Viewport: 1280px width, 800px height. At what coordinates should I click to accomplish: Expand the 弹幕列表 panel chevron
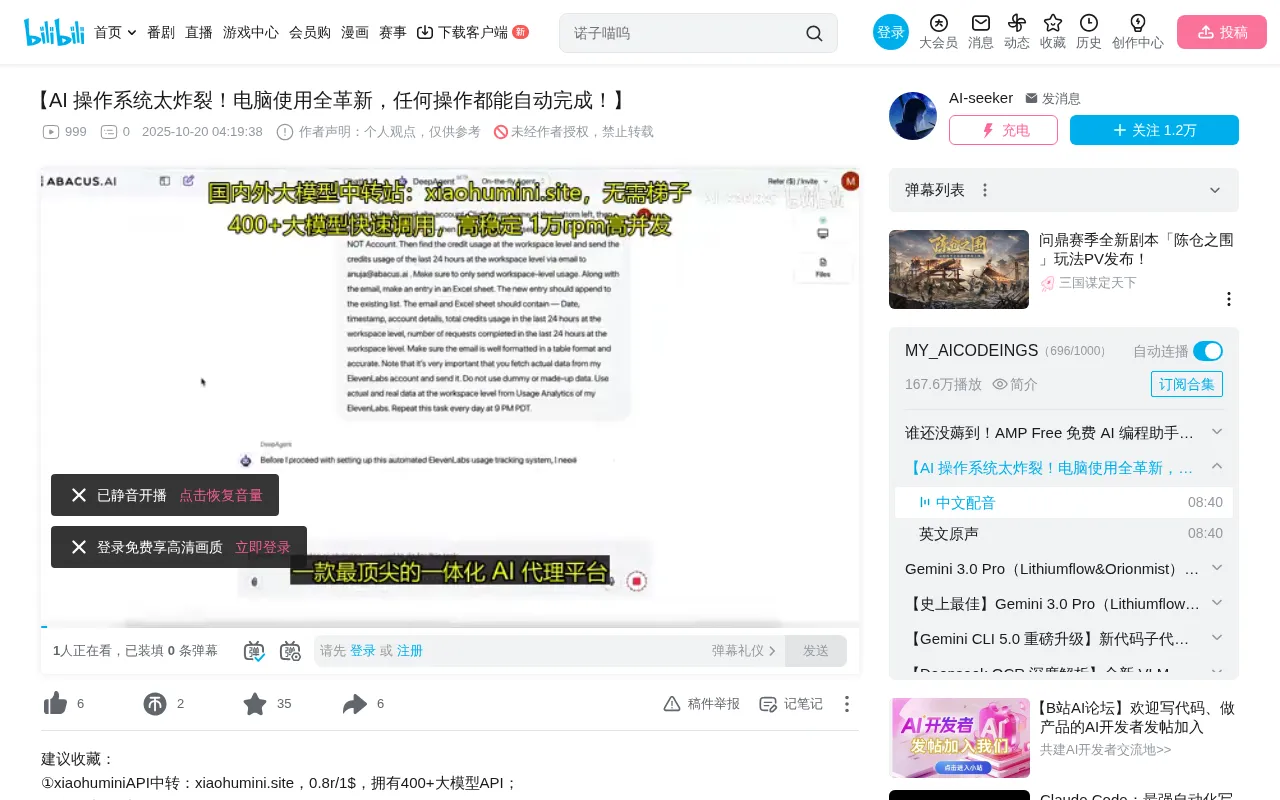[1215, 190]
